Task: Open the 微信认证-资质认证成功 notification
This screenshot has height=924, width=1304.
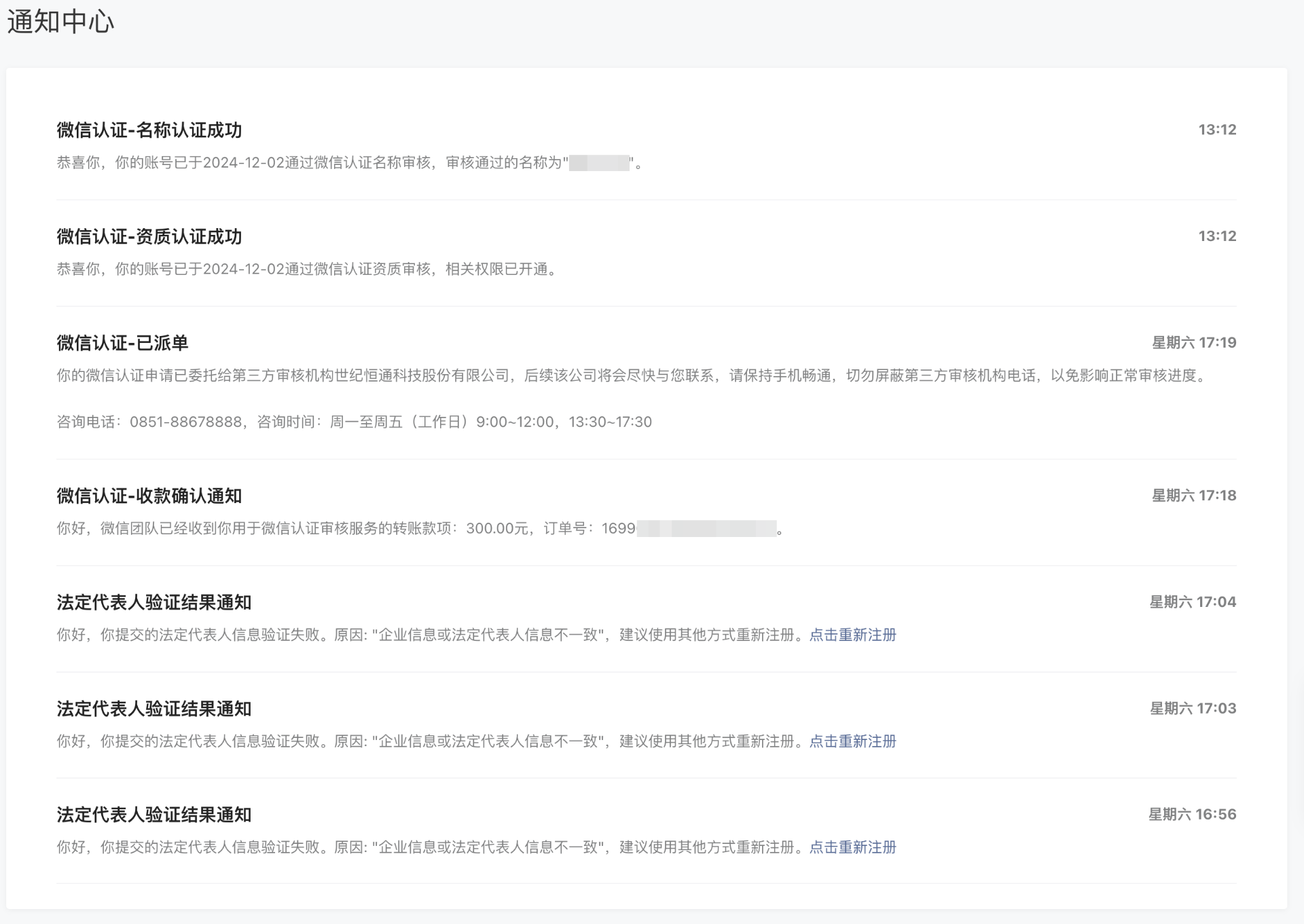Action: click(149, 236)
